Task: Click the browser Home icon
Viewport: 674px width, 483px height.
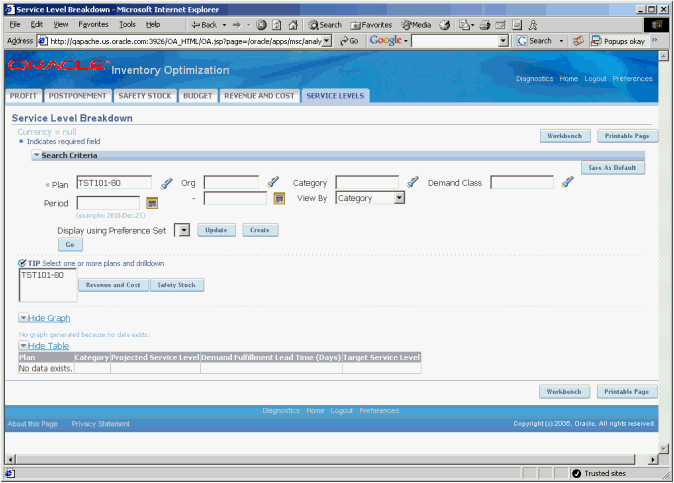Action: 293,25
